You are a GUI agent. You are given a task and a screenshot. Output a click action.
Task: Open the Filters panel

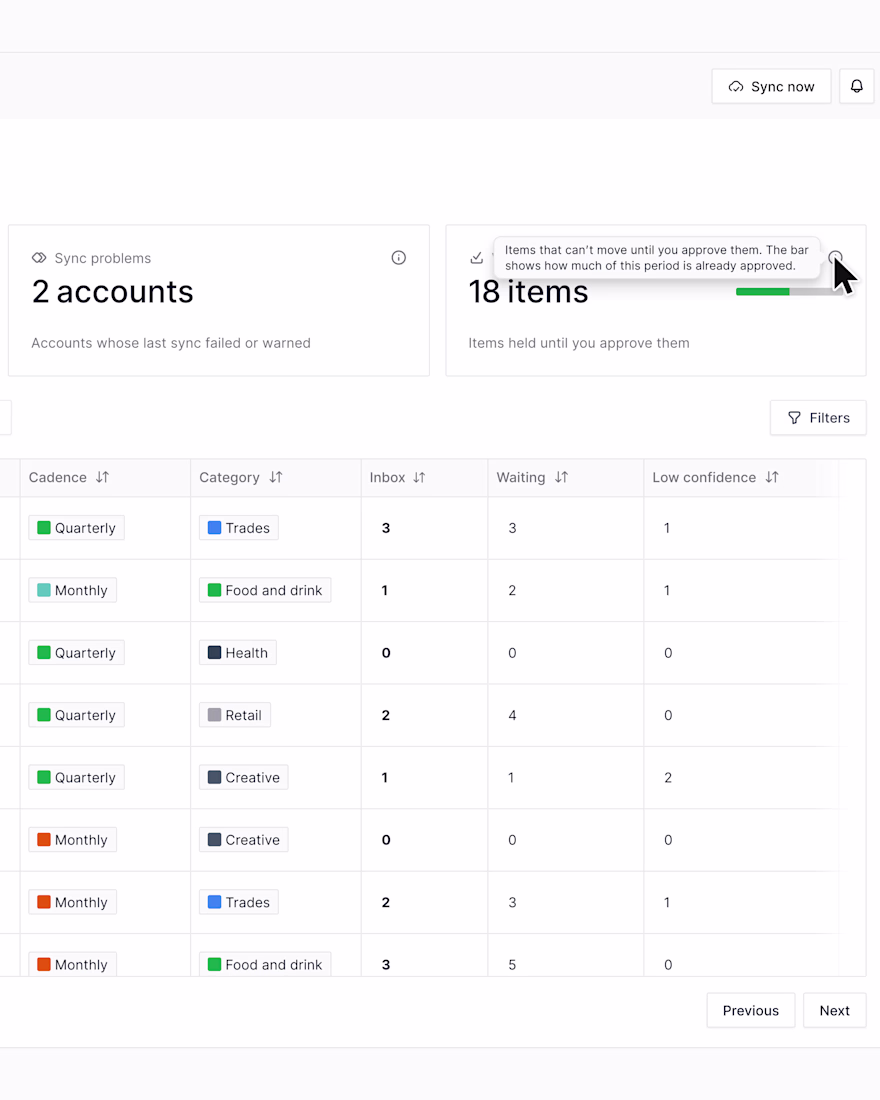tap(818, 417)
